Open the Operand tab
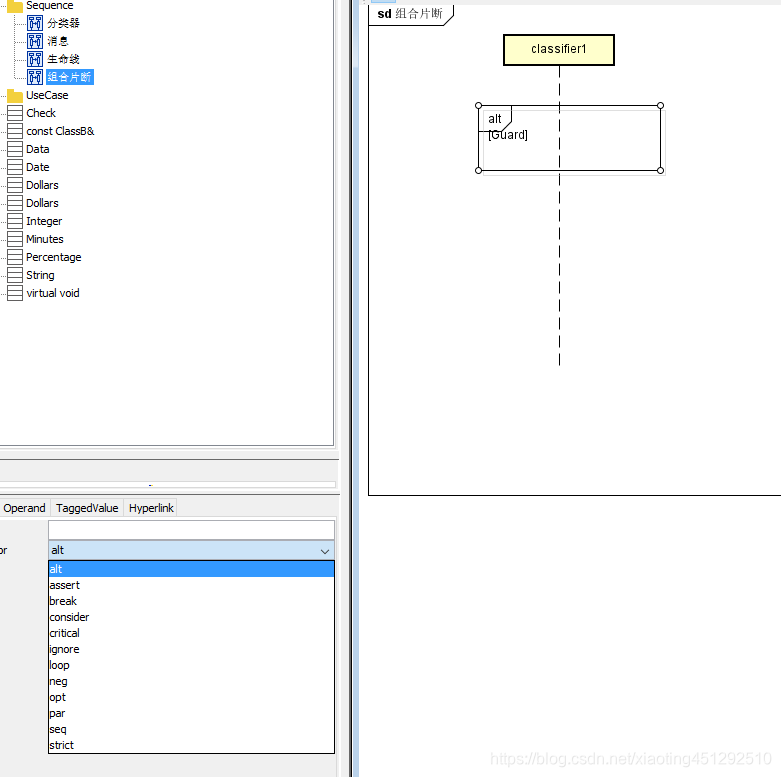This screenshot has height=777, width=781. [x=24, y=508]
